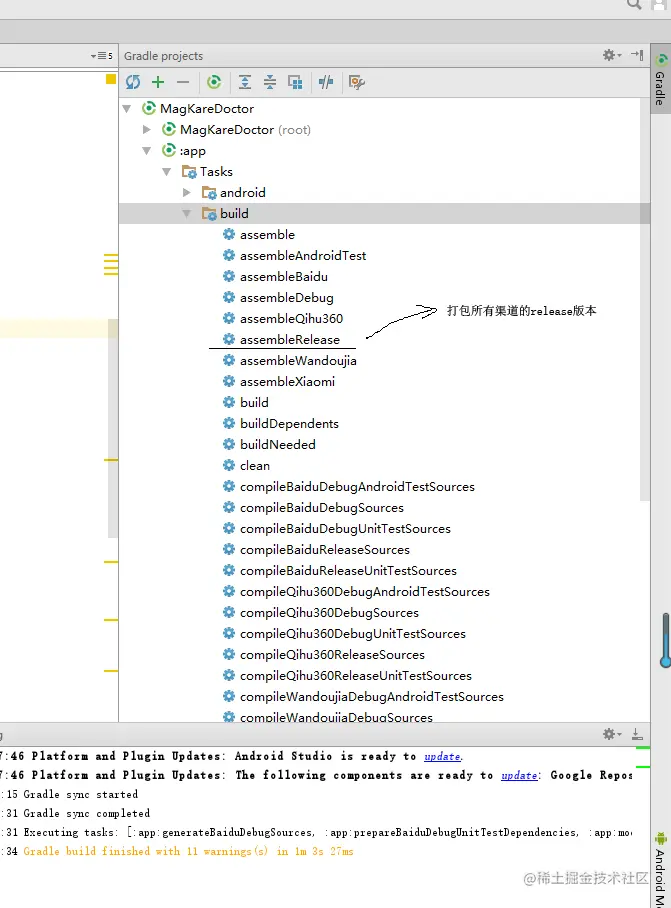The image size is (671, 908).
Task: Switch to the Gradle side tab
Action: tap(660, 80)
